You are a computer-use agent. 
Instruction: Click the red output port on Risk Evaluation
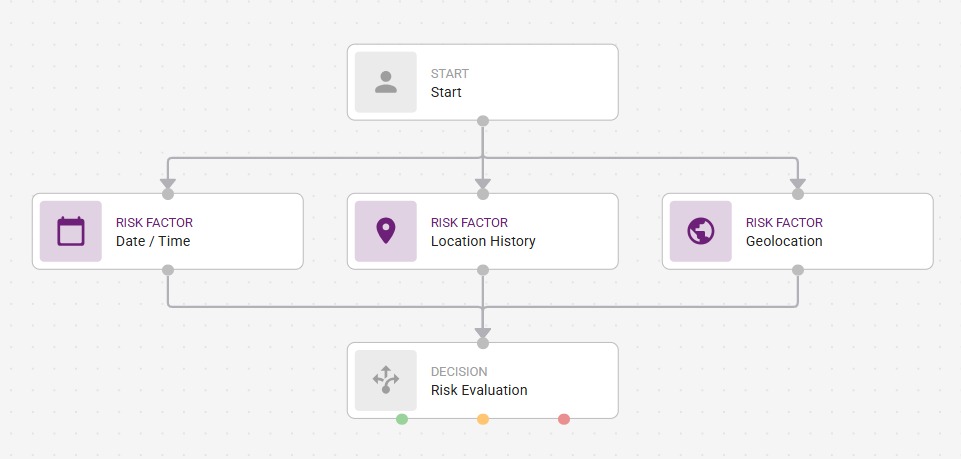click(x=564, y=419)
